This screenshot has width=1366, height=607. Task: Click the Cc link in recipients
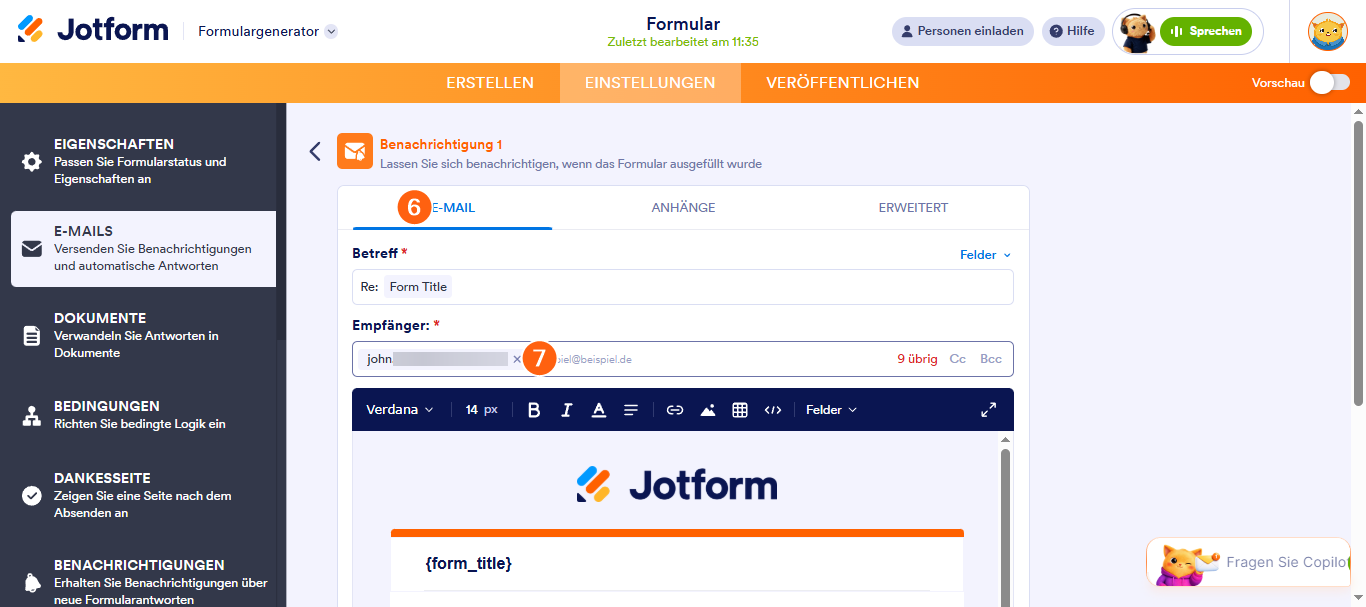(x=958, y=359)
